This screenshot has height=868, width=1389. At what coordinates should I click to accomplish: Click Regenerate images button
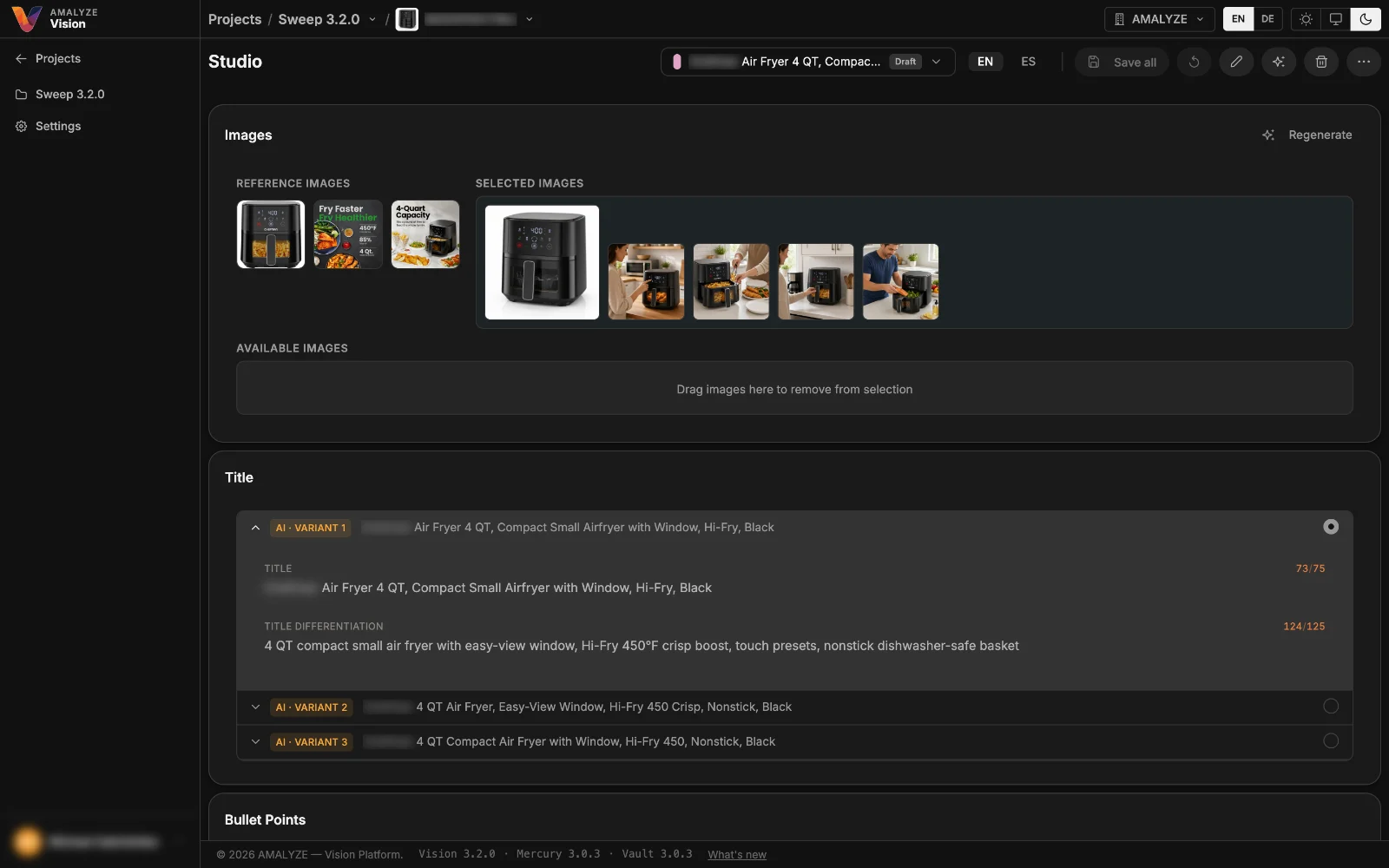point(1307,135)
